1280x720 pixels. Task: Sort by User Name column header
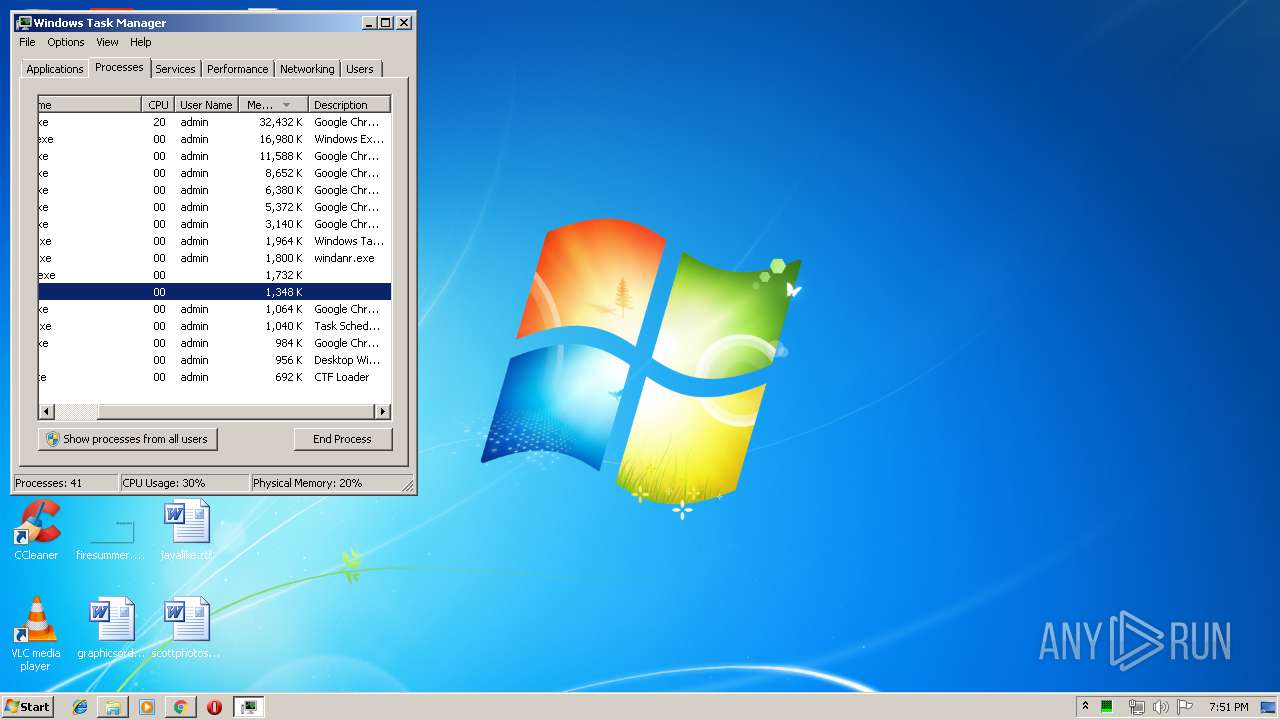click(x=206, y=104)
